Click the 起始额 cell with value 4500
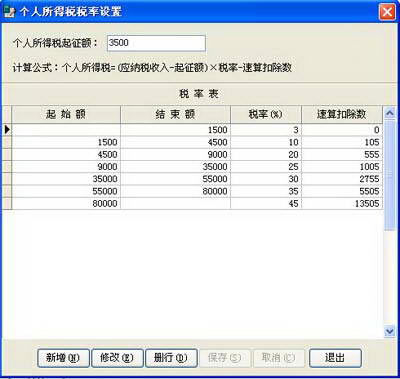Viewport: 400px width, 379px height. coord(66,155)
